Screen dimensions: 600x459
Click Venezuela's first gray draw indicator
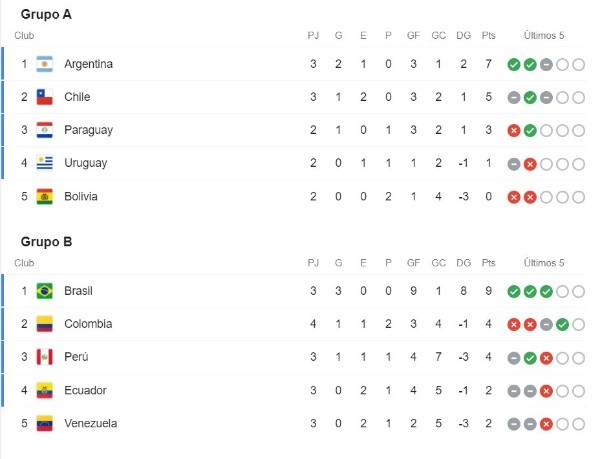(x=513, y=423)
